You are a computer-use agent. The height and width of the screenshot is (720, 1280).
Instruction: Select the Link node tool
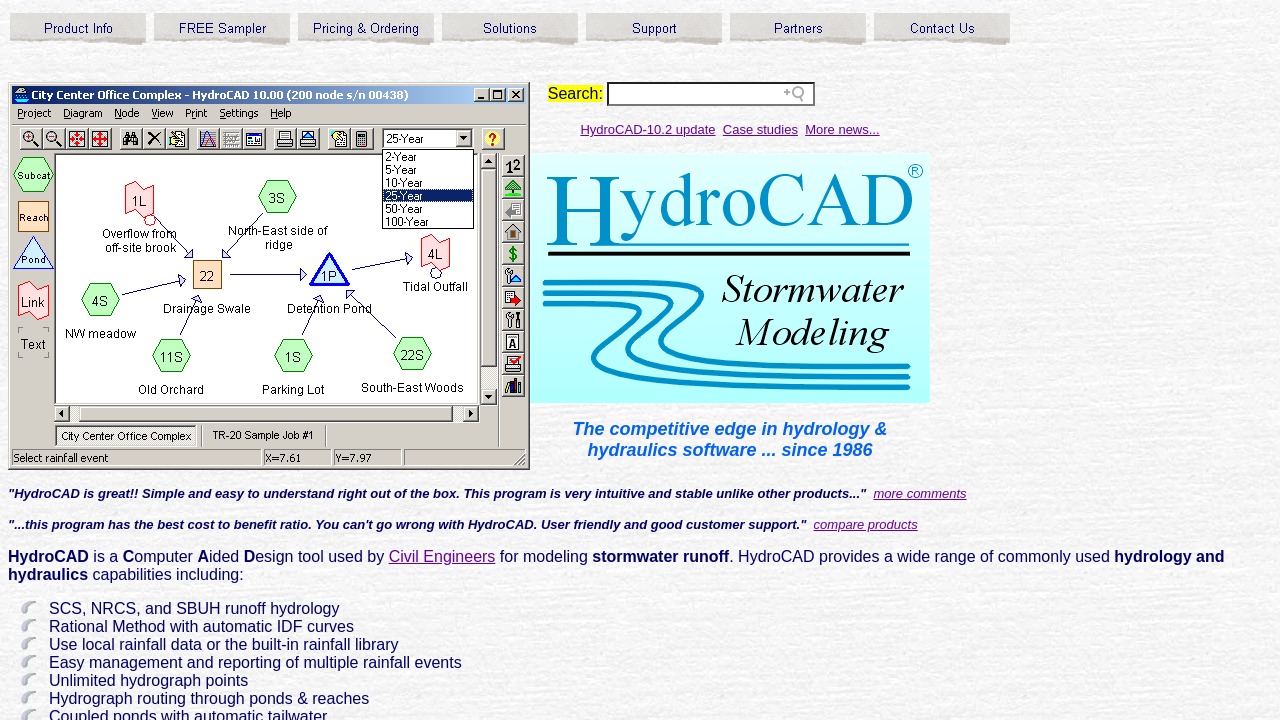click(x=33, y=300)
